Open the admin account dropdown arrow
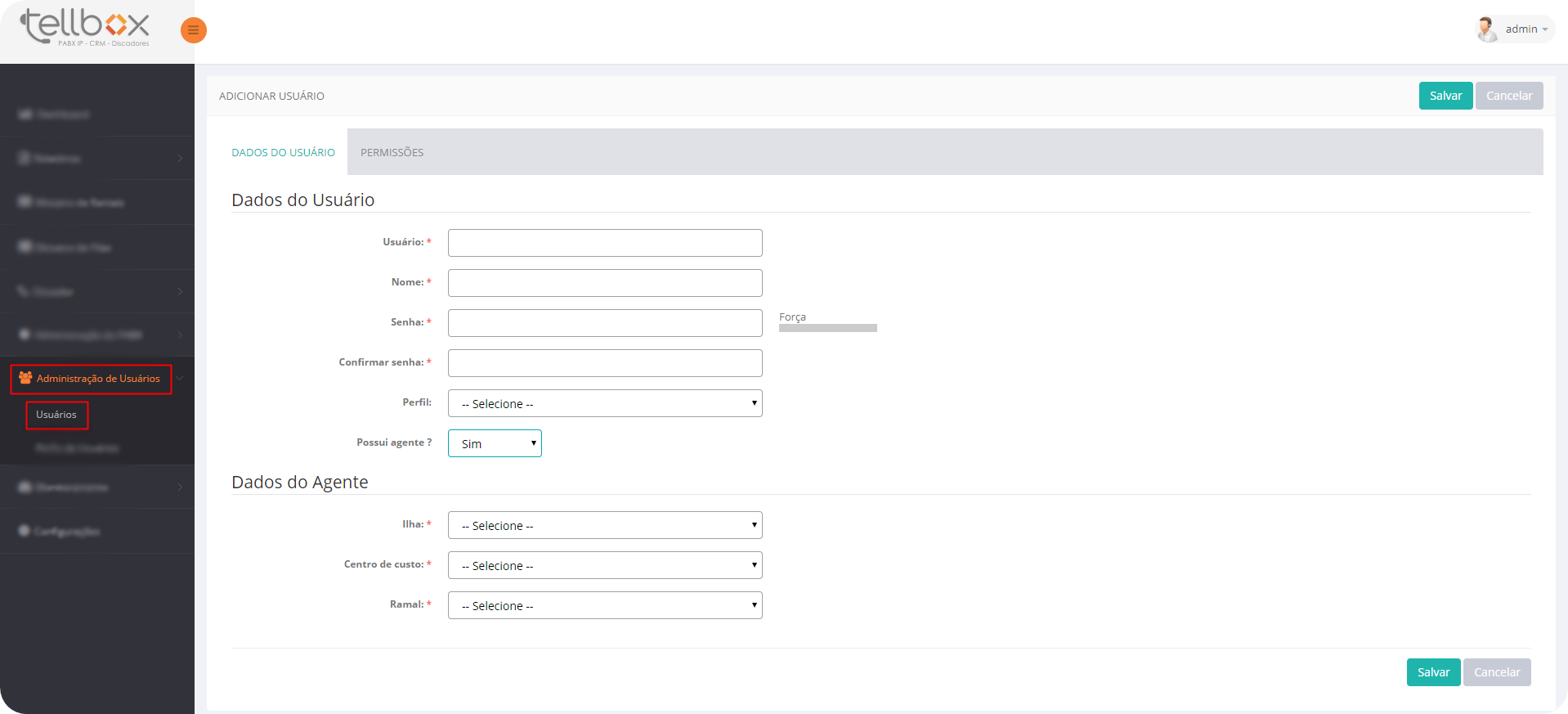1568x714 pixels. point(1545,29)
